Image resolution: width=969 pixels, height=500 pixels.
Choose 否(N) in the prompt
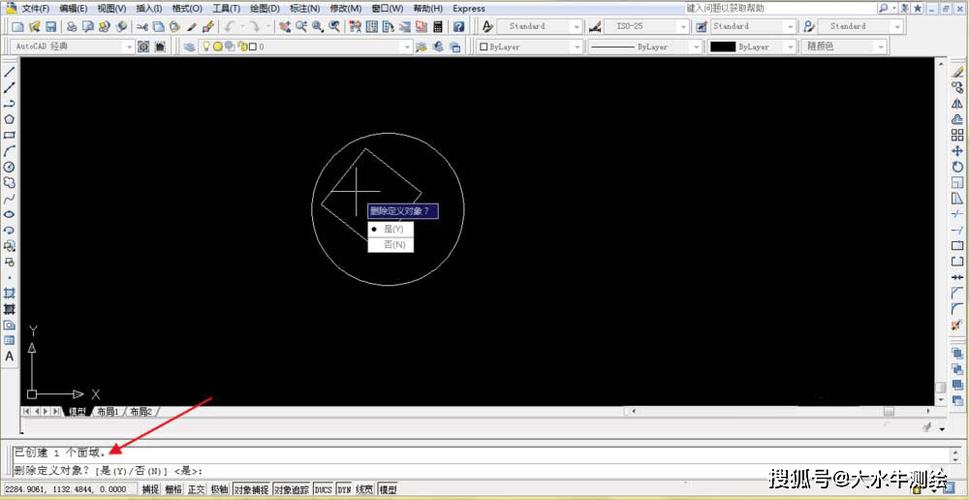click(x=391, y=245)
